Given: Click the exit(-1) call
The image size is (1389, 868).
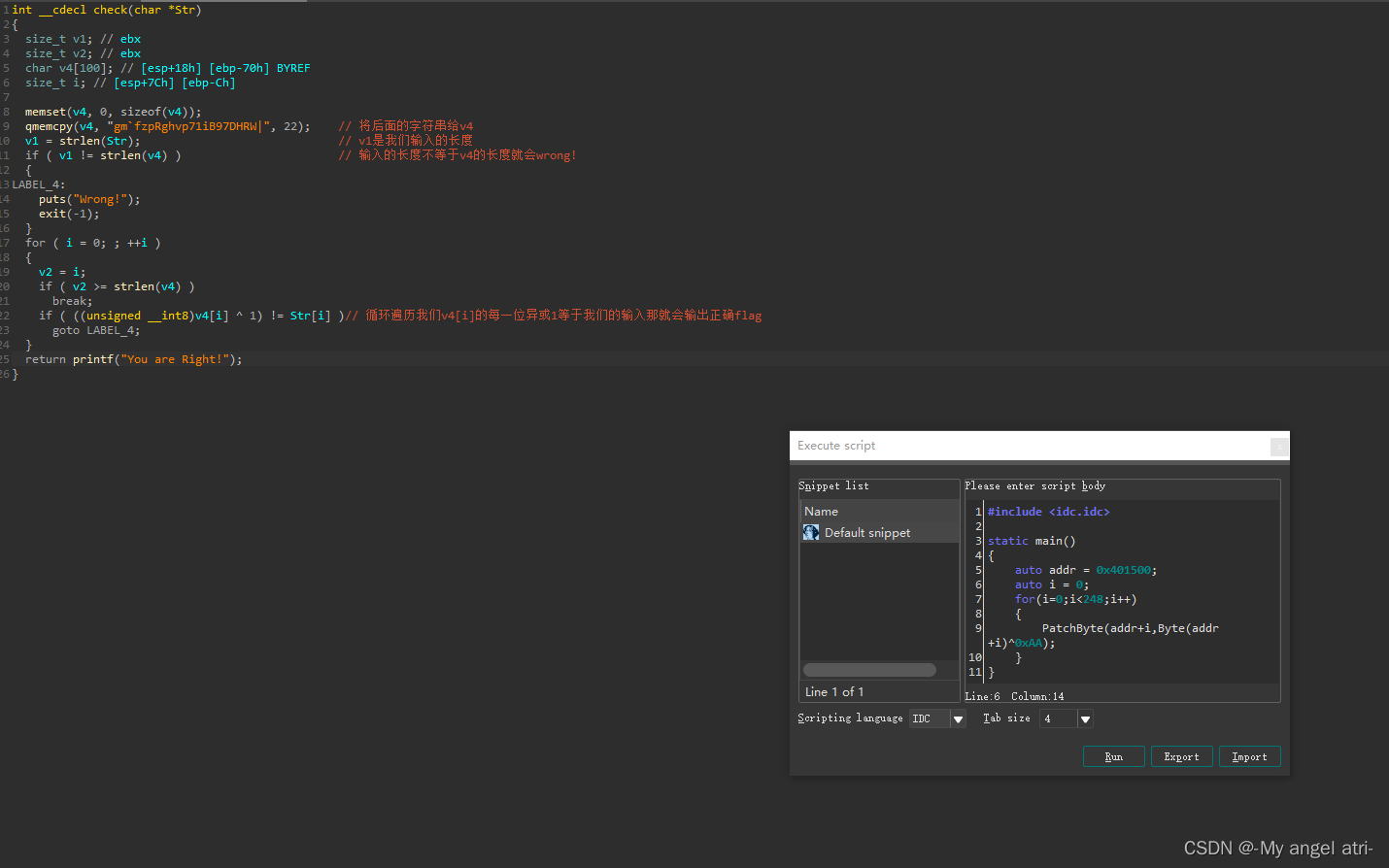Looking at the screenshot, I should coord(69,214).
